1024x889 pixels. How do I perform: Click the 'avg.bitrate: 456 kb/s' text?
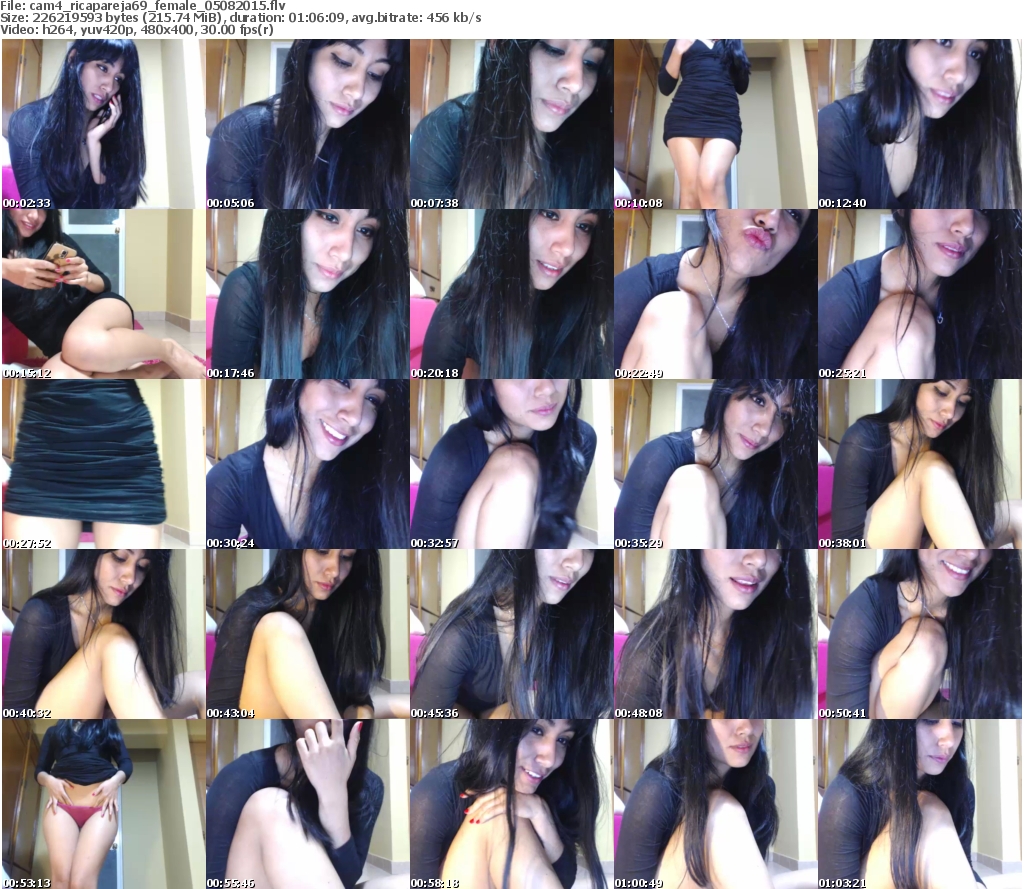[417, 18]
